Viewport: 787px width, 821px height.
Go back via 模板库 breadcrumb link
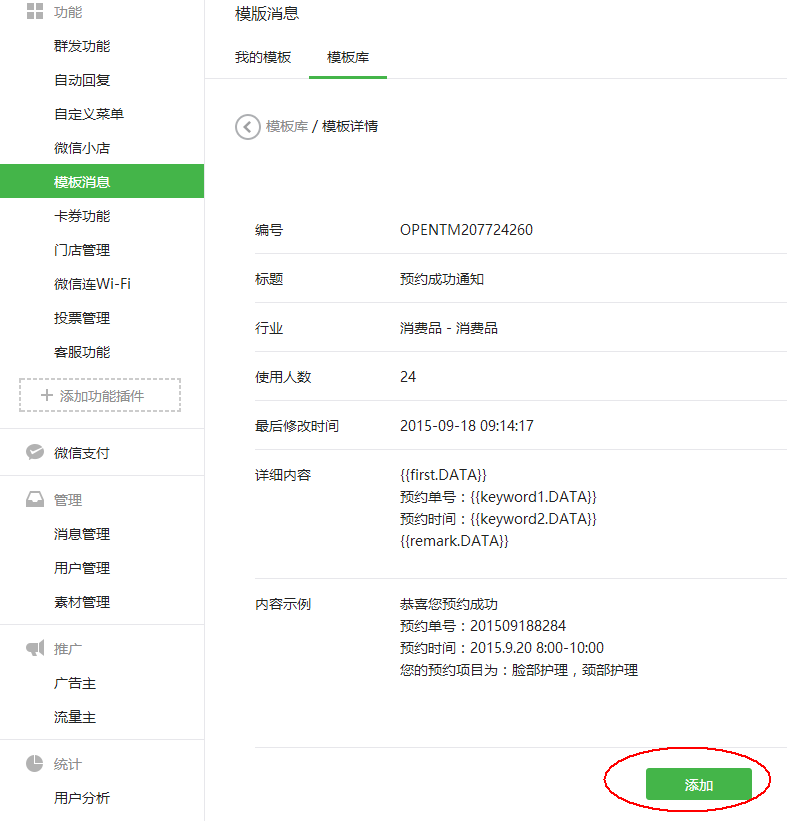click(x=286, y=126)
